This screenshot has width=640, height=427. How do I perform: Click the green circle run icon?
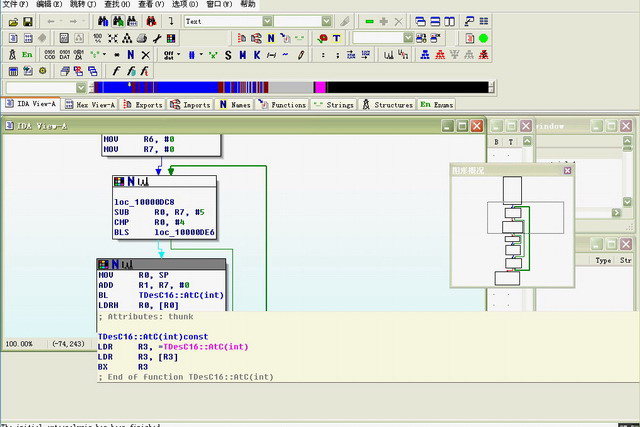(x=483, y=38)
